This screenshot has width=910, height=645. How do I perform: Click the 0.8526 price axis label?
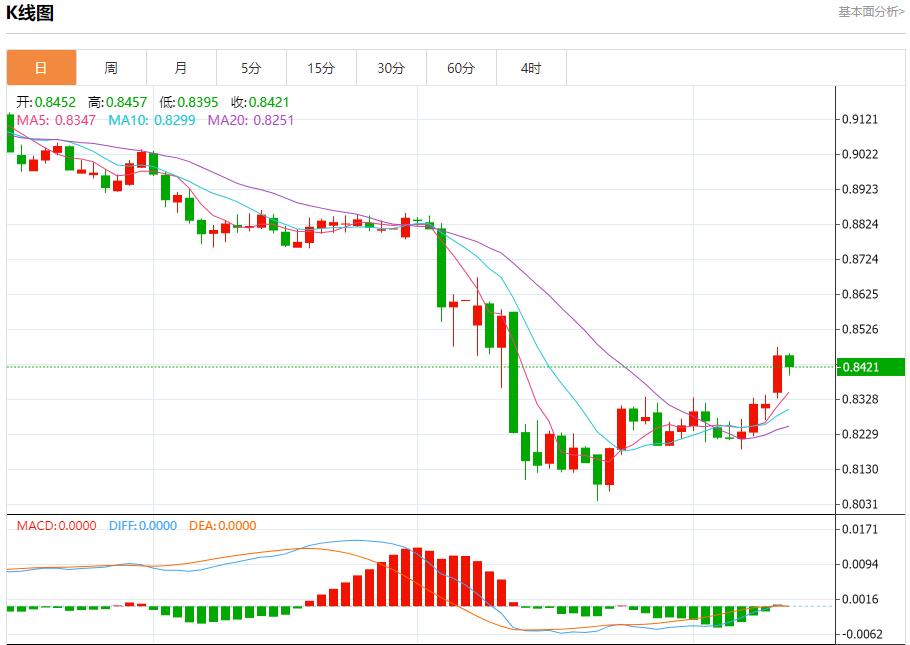[860, 329]
